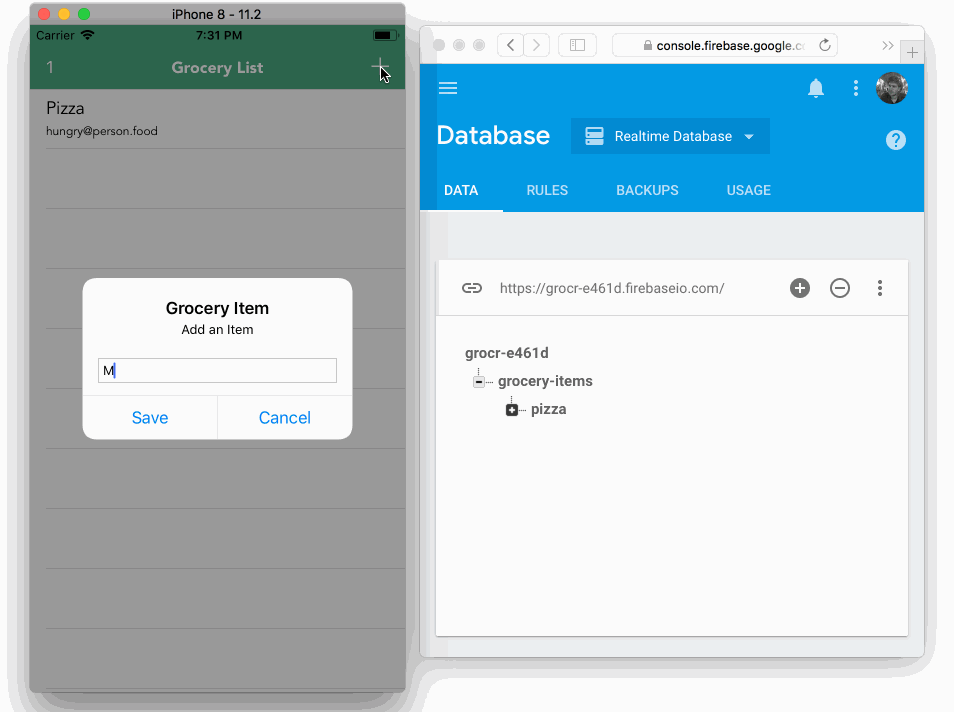
Task: Cancel the Grocery Item dialog
Action: click(285, 417)
